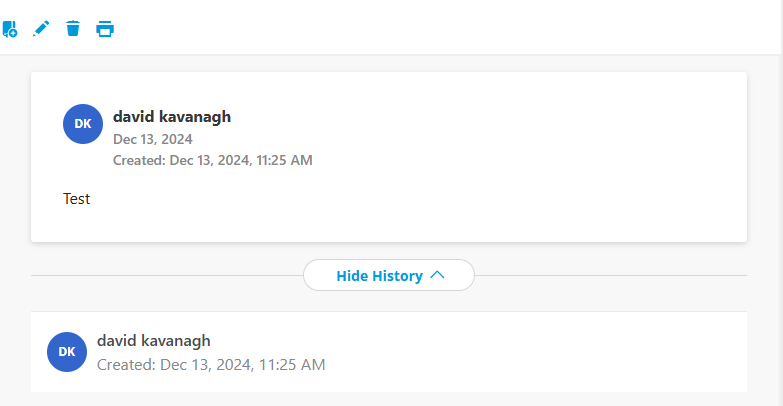Click the Dec 13, 2024 date line
This screenshot has width=783, height=406.
click(x=153, y=139)
